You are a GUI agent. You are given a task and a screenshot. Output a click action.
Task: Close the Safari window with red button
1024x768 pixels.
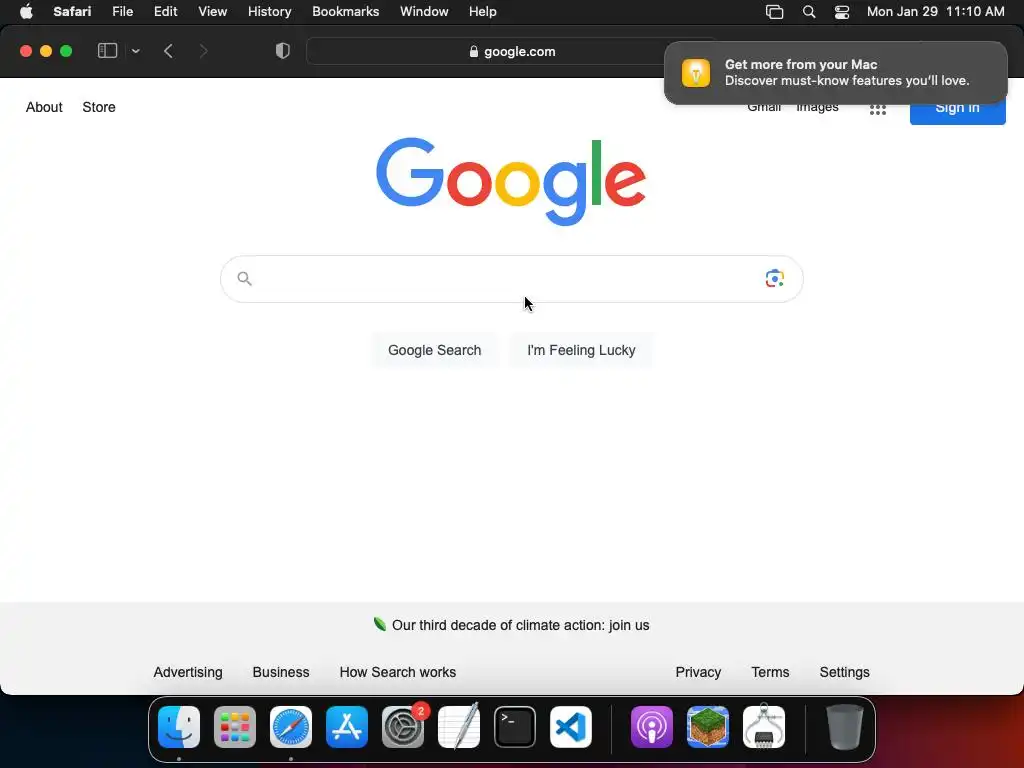[x=26, y=51]
